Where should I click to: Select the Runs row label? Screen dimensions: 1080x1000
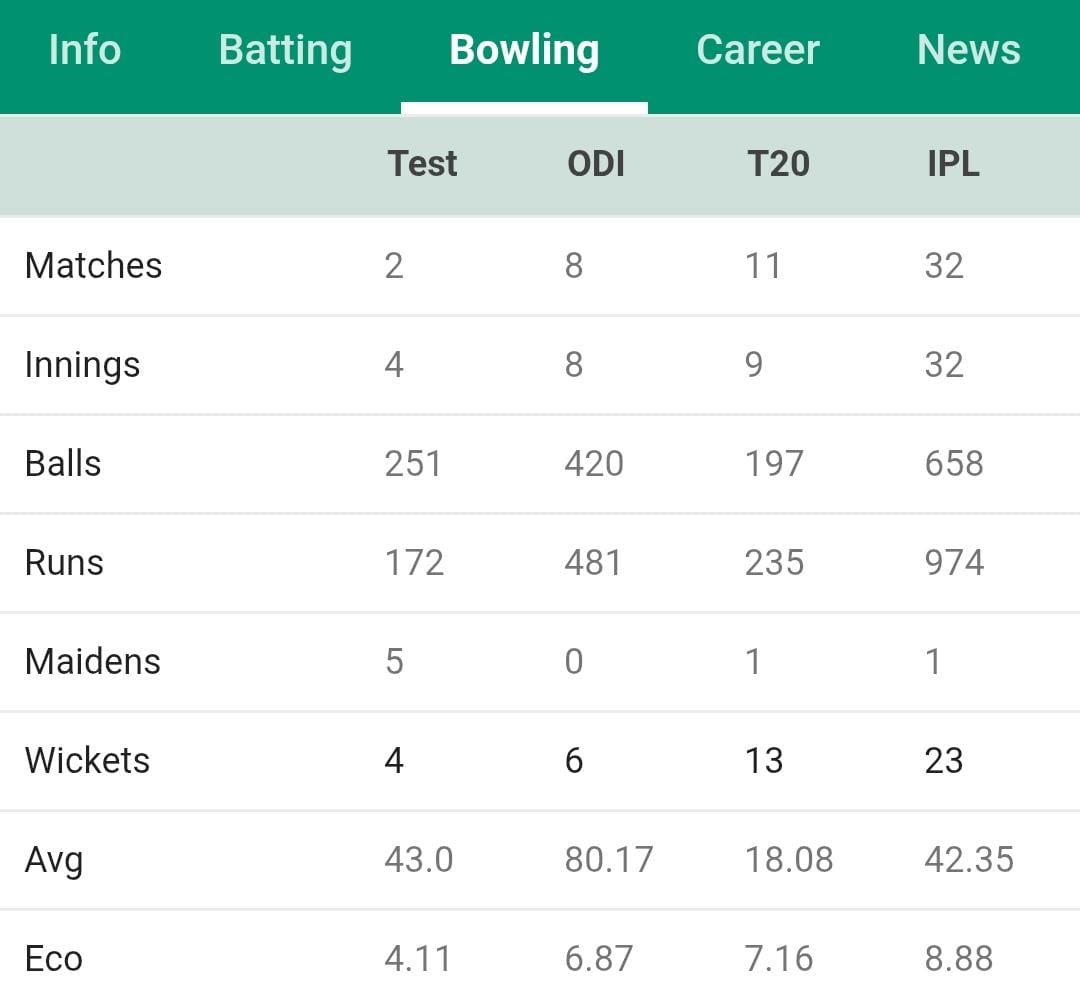64,562
